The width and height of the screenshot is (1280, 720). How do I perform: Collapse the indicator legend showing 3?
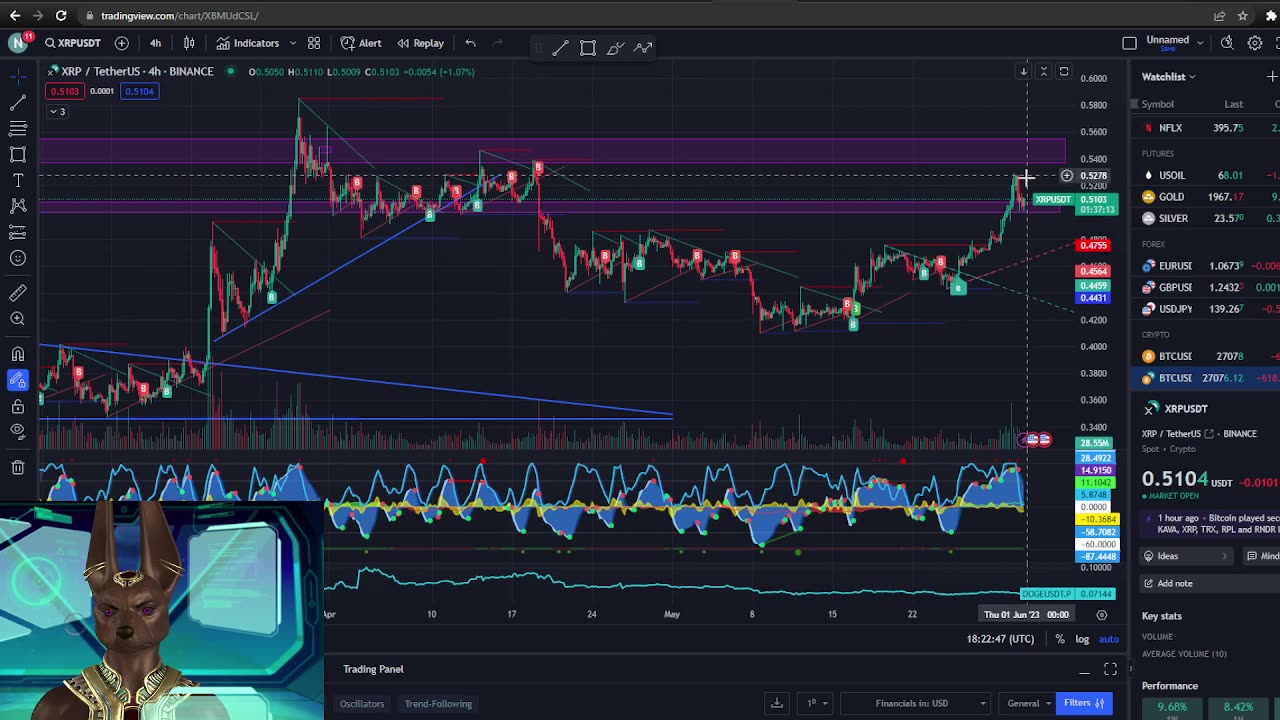(57, 111)
